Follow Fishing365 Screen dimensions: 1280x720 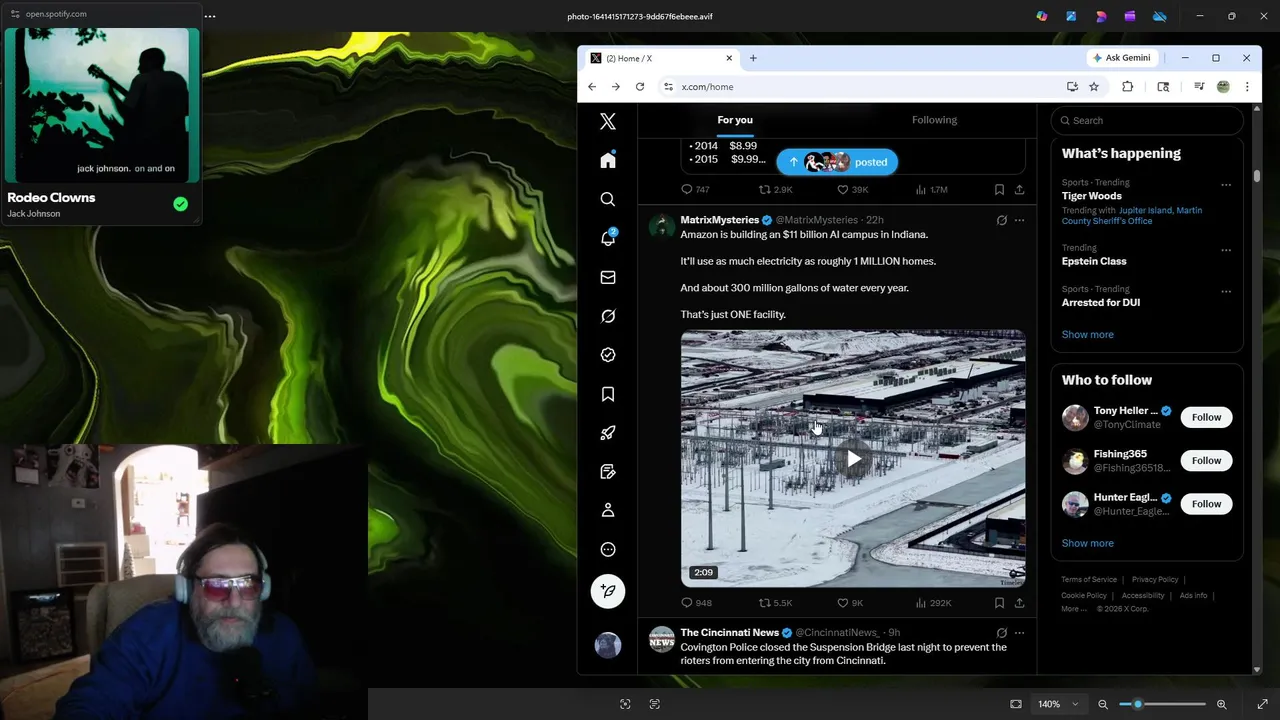[x=1206, y=461]
